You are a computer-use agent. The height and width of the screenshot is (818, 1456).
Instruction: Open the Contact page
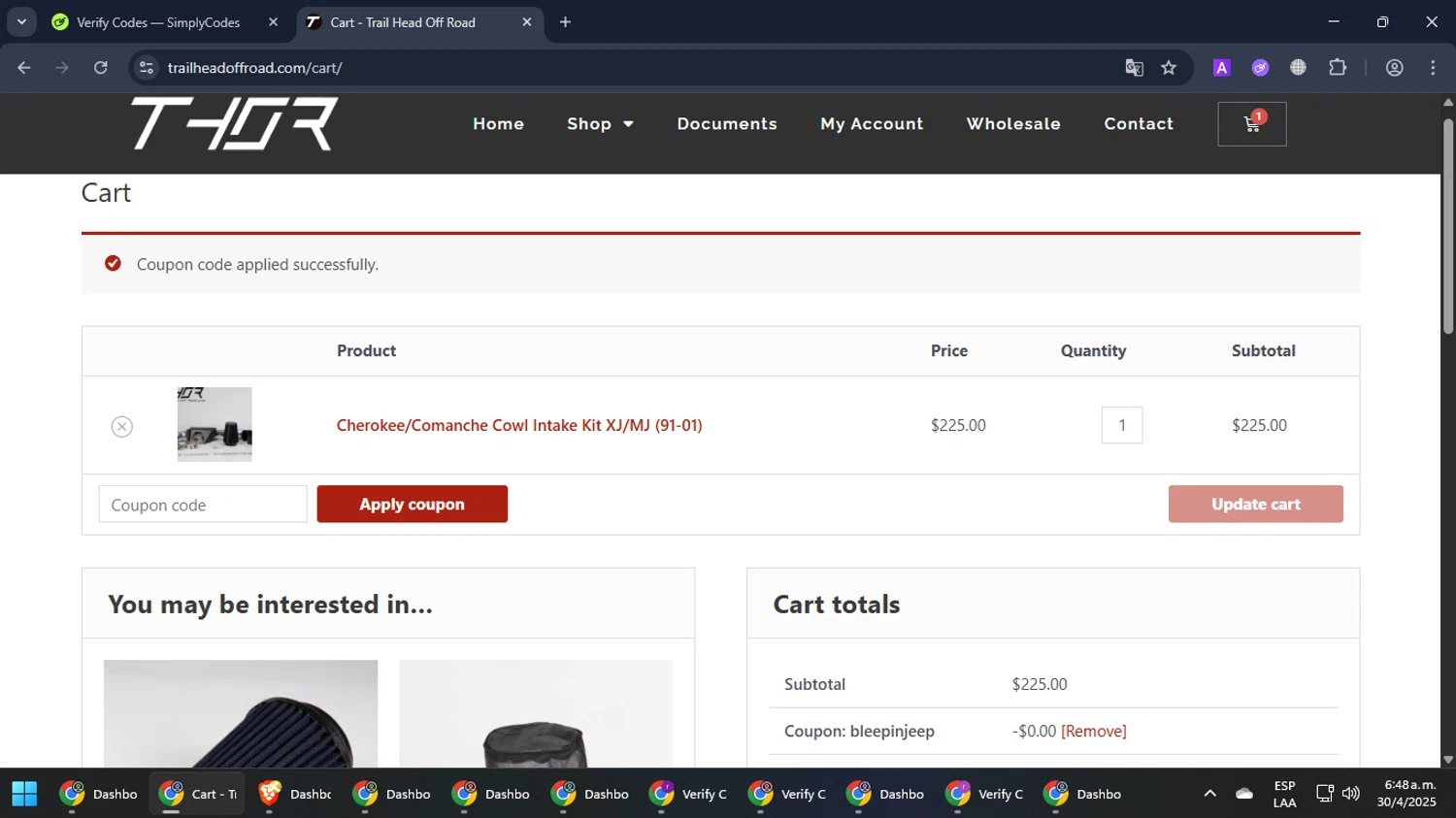1139,124
